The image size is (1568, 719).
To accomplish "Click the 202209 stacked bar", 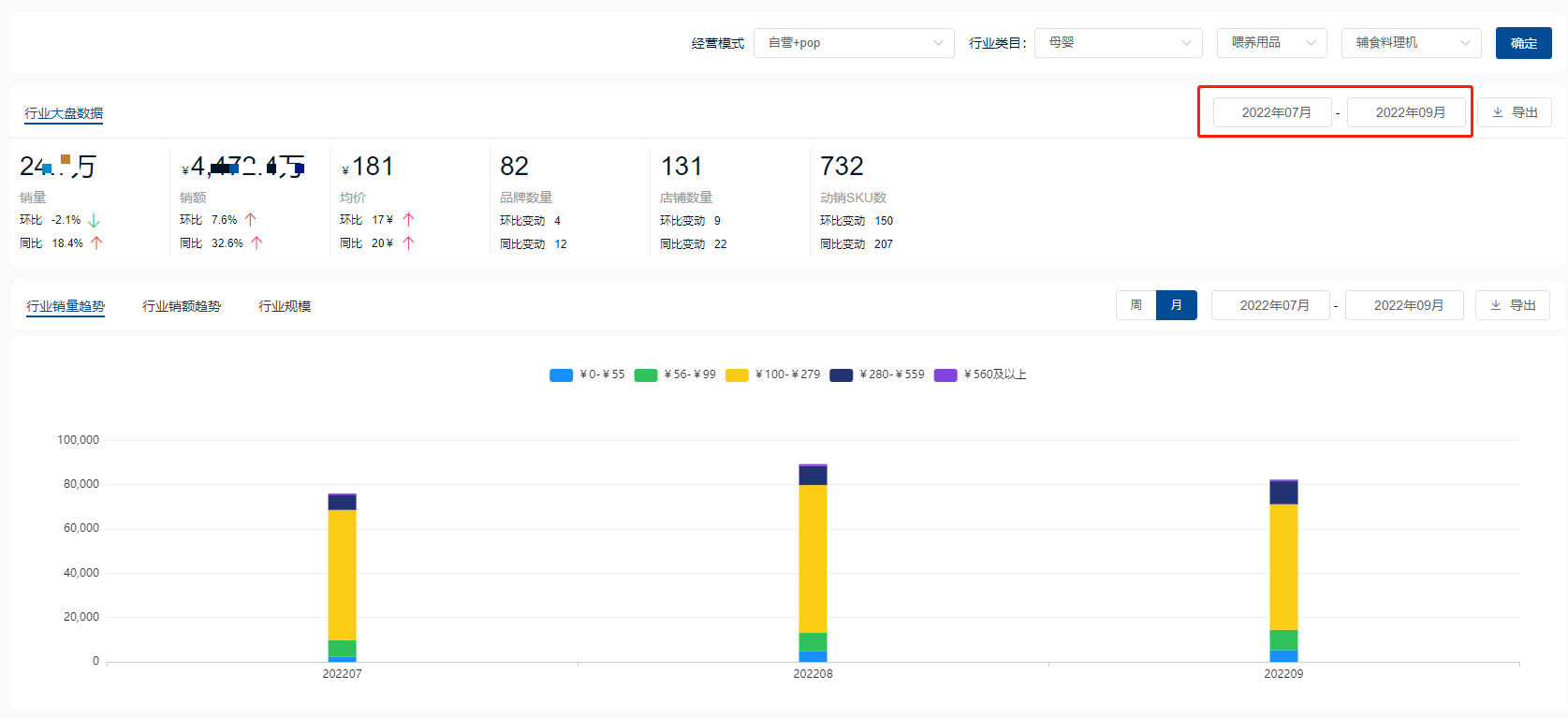I will [1283, 570].
